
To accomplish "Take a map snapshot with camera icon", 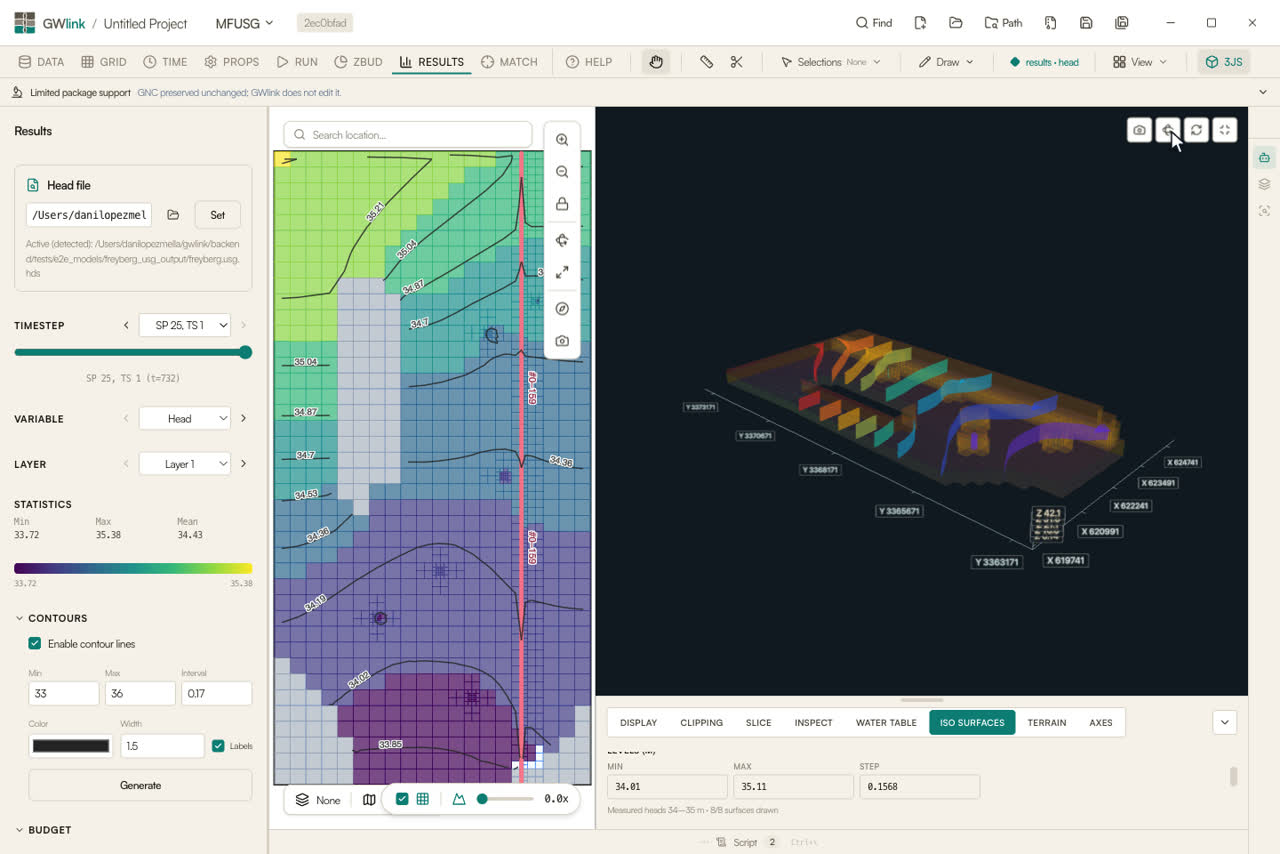I will point(562,341).
